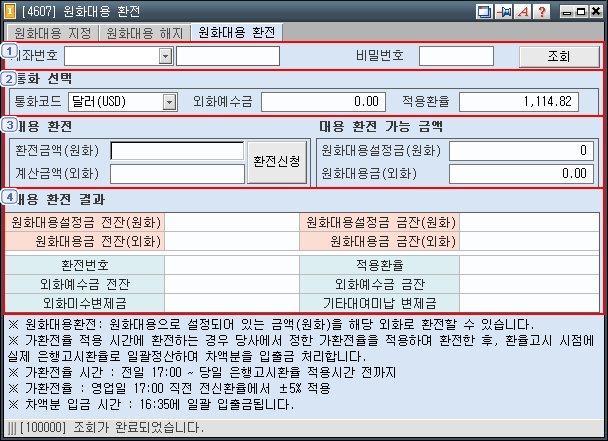Viewport: 608px width, 441px height.
Task: Click the yellow window number icon
Action: pos(10,11)
